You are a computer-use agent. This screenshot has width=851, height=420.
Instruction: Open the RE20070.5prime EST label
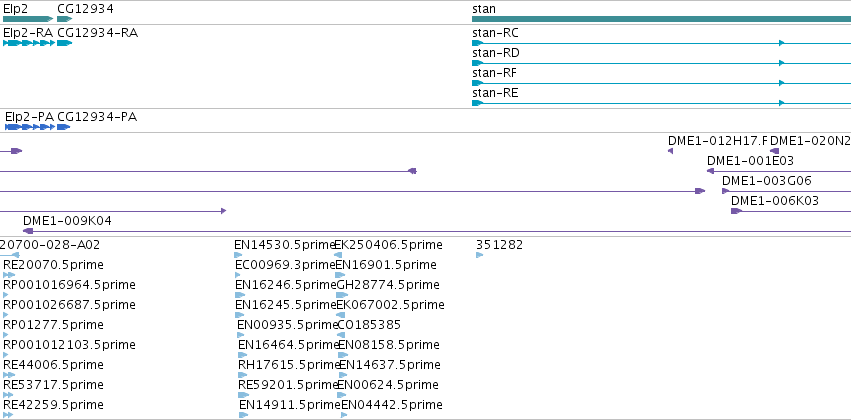point(53,265)
